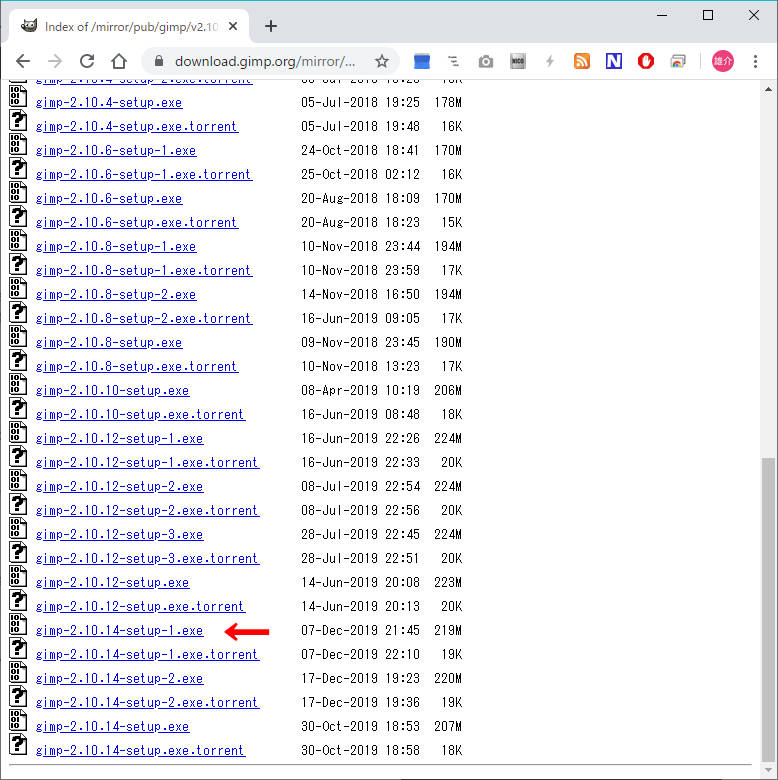Open gimp-2.10.10-setup.exe.torrent link
The width and height of the screenshot is (778, 780).
[x=140, y=414]
